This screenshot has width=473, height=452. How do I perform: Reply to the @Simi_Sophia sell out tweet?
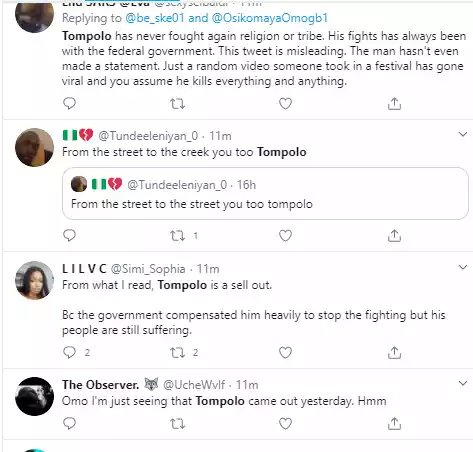pyautogui.click(x=69, y=352)
